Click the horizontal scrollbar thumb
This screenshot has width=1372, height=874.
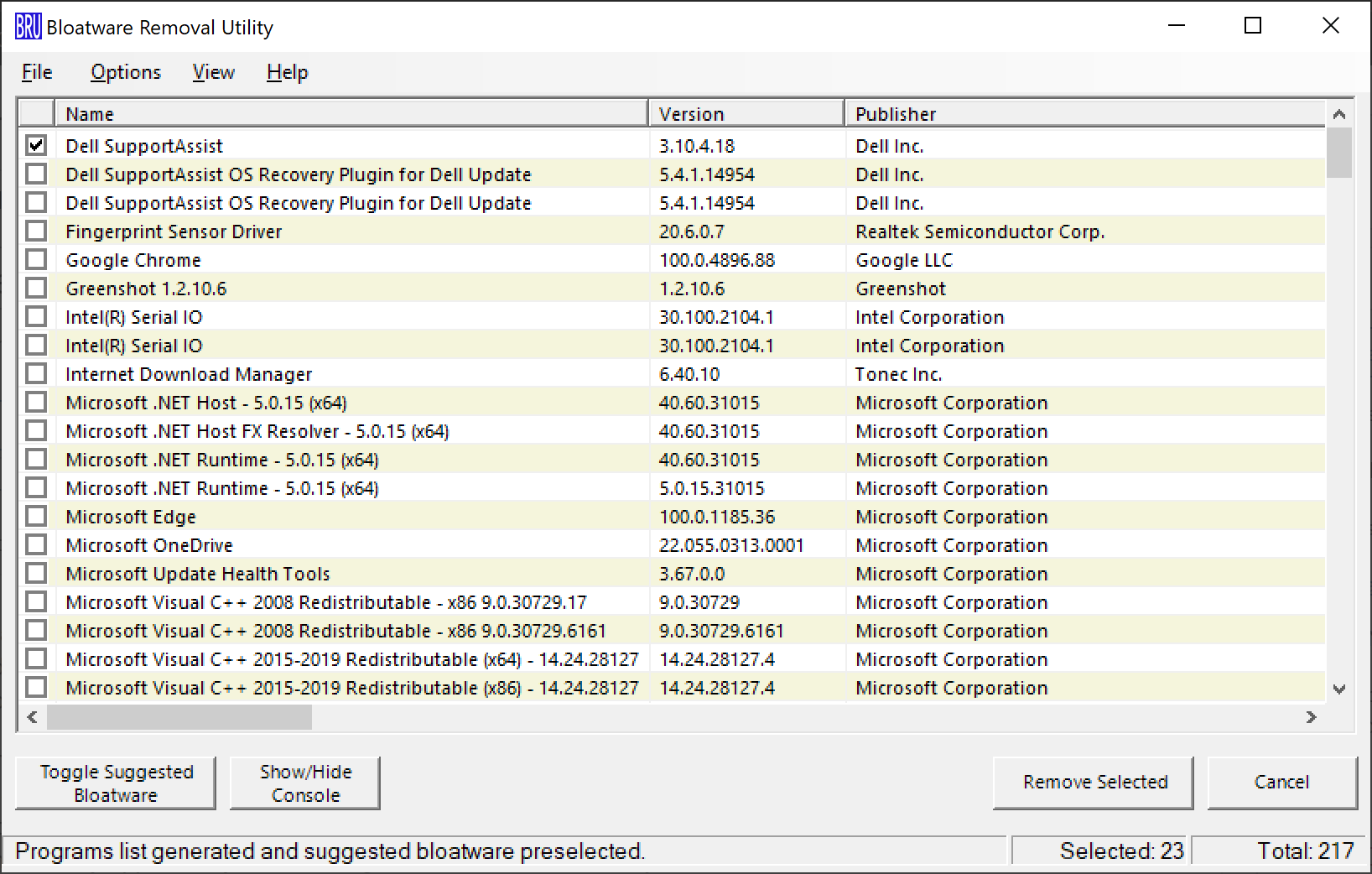179,717
